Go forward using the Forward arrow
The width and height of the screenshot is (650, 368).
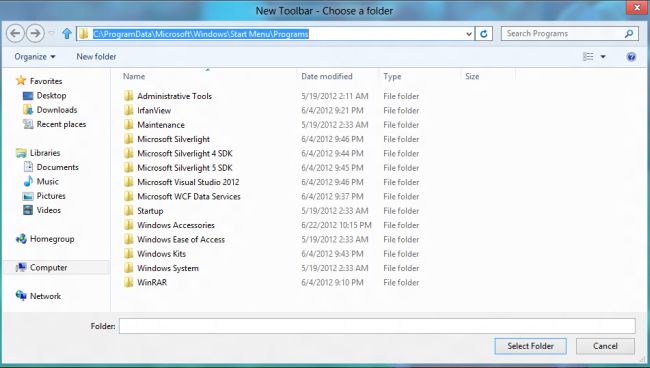tap(35, 33)
